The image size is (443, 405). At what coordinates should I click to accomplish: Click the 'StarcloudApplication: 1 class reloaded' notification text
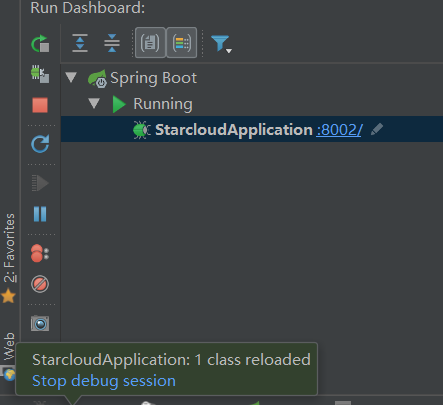171,360
